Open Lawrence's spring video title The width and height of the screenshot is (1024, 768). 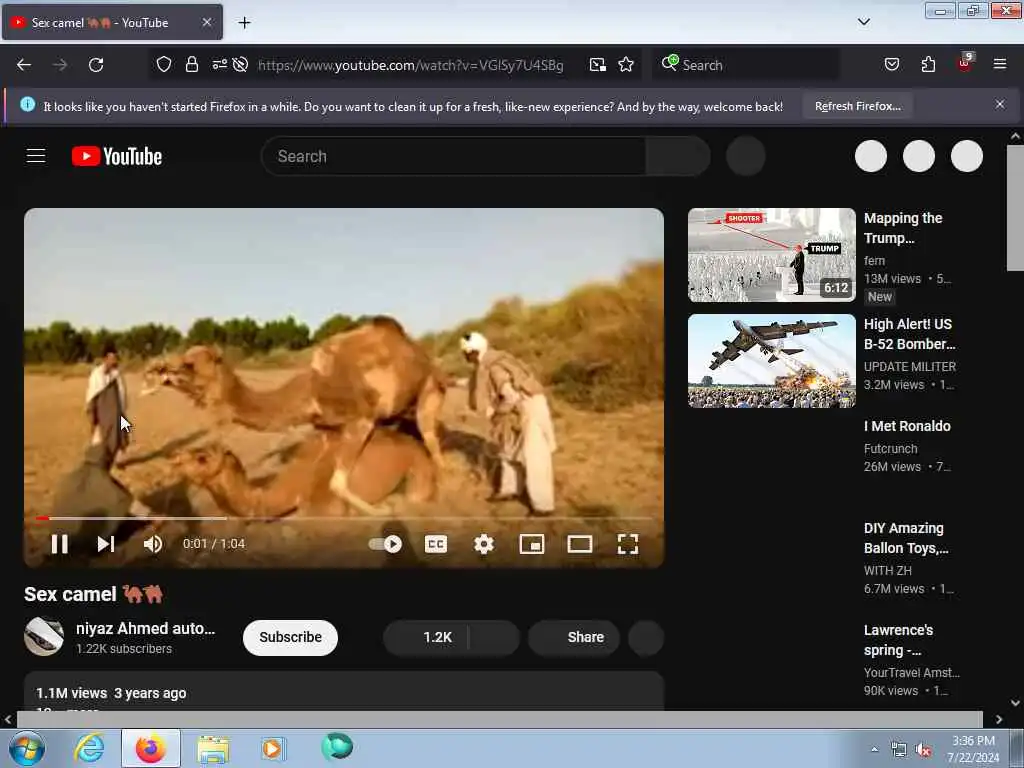coord(898,640)
